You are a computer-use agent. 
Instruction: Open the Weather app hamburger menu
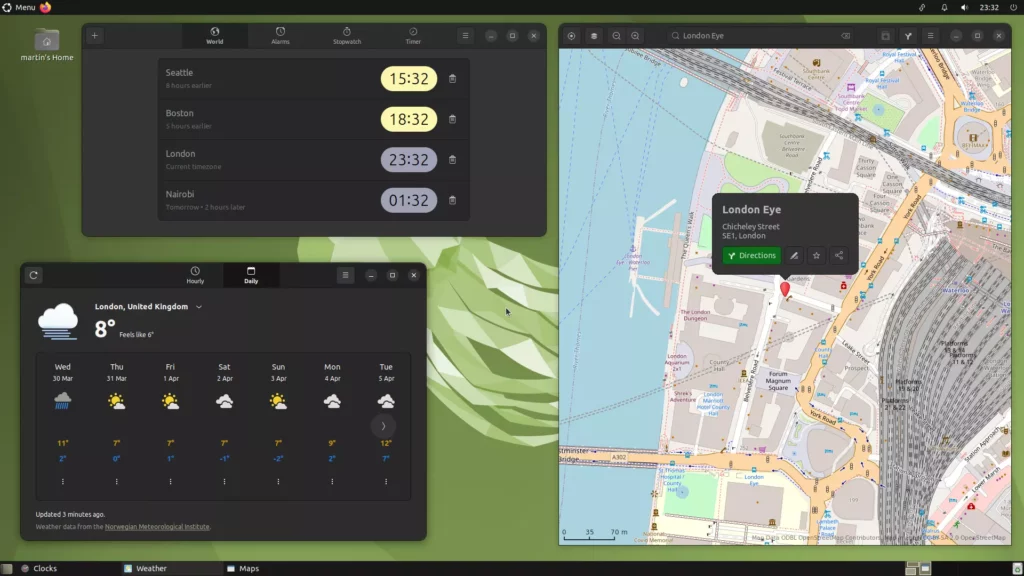coord(345,275)
